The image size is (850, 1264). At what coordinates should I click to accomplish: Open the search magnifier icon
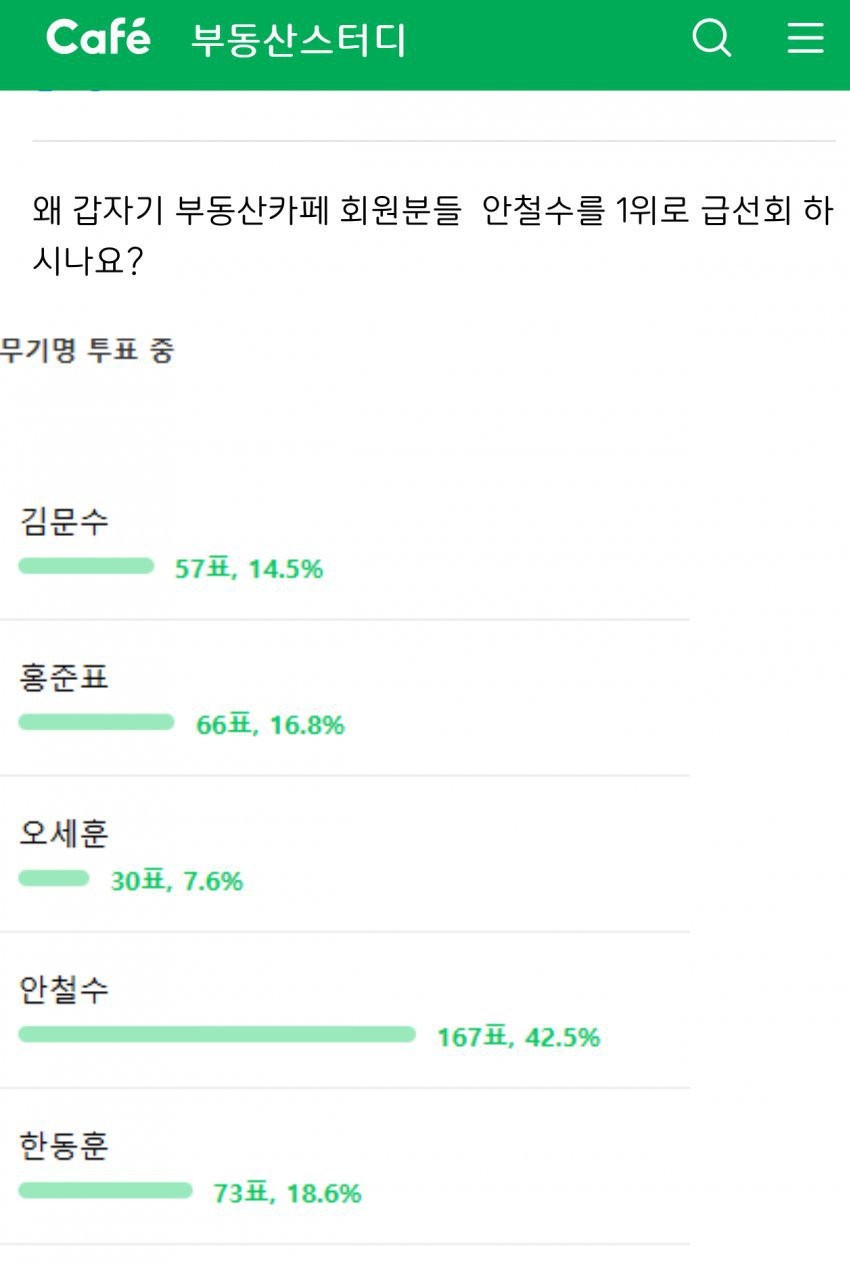712,39
